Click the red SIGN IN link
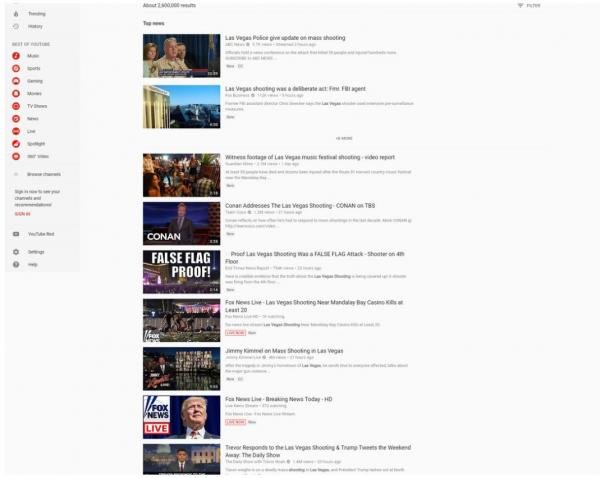This screenshot has height=478, width=600. tap(23, 214)
